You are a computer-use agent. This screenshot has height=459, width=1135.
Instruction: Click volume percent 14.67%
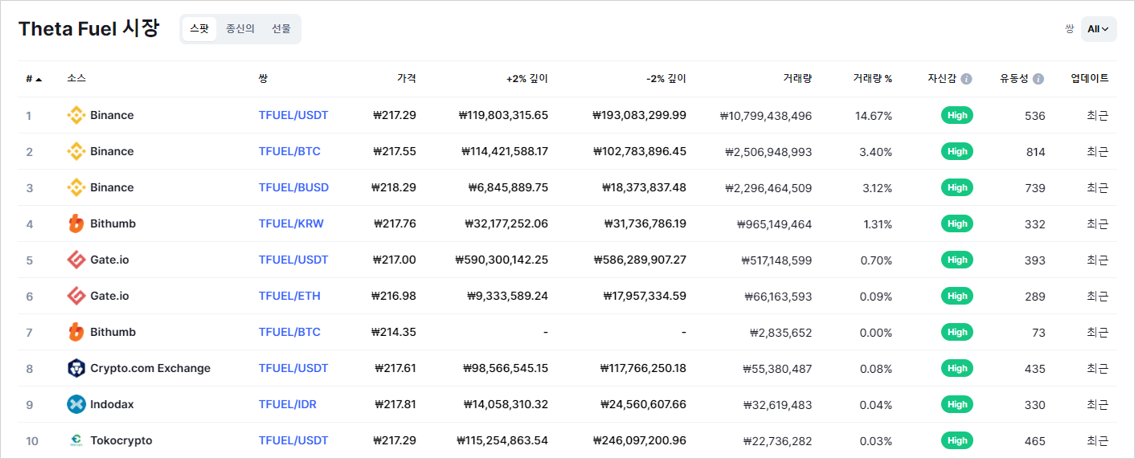tap(874, 115)
